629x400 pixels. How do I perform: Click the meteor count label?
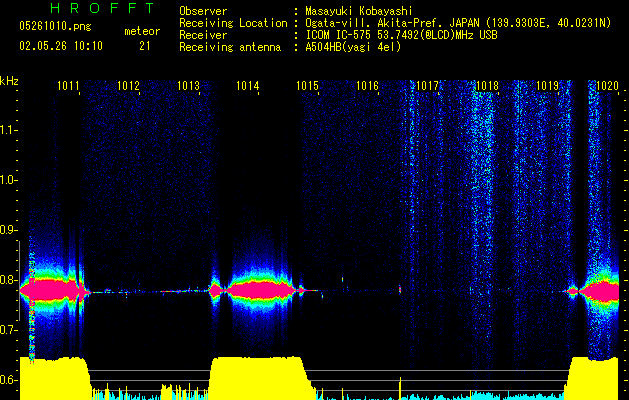pyautogui.click(x=142, y=31)
